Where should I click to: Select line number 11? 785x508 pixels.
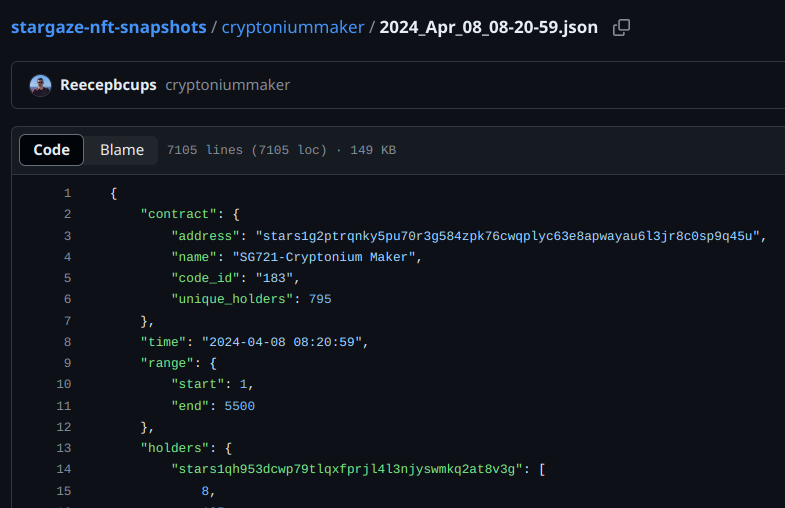point(64,406)
